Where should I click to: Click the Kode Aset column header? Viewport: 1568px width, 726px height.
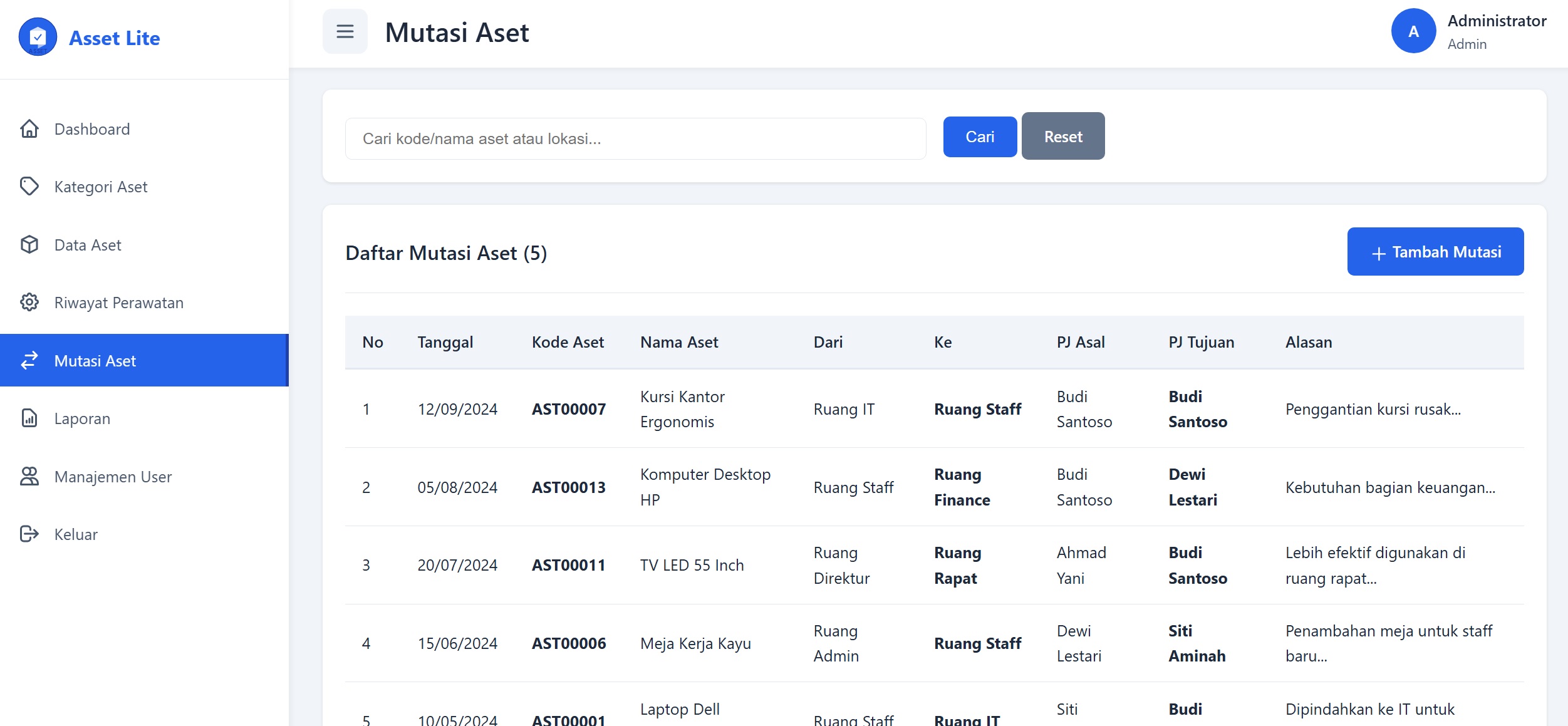click(x=568, y=342)
